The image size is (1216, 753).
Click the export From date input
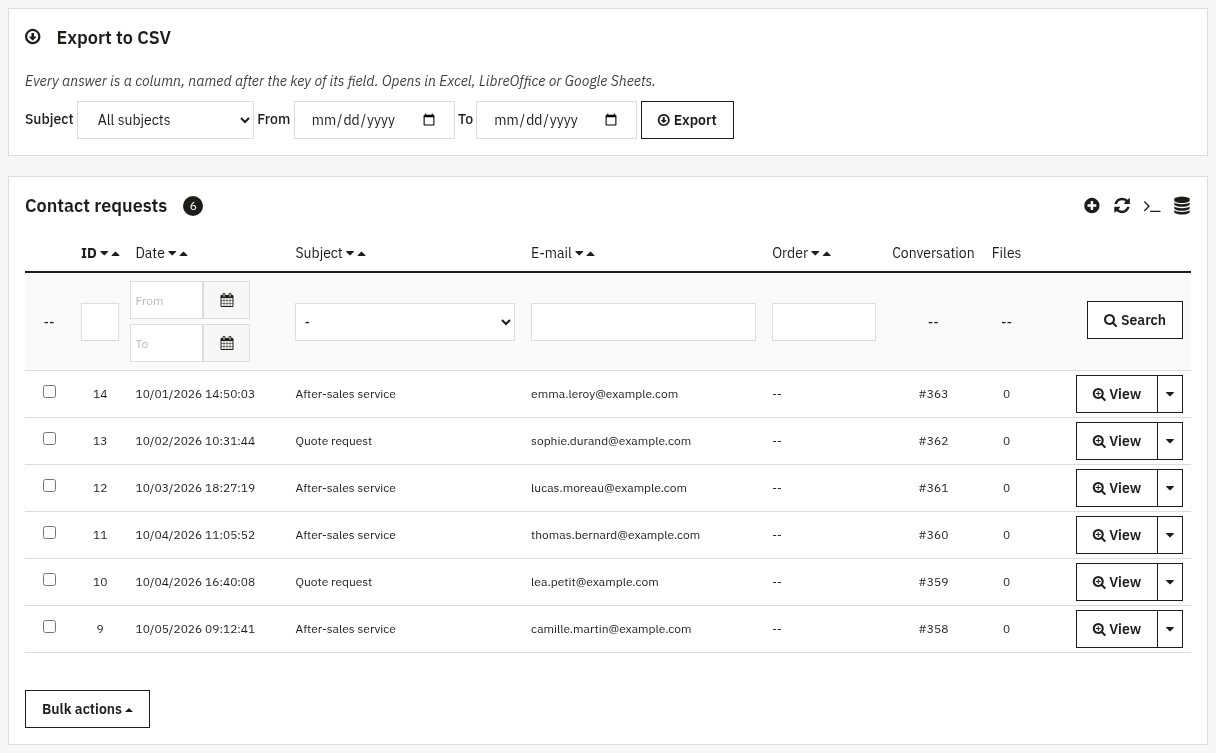pyautogui.click(x=374, y=120)
